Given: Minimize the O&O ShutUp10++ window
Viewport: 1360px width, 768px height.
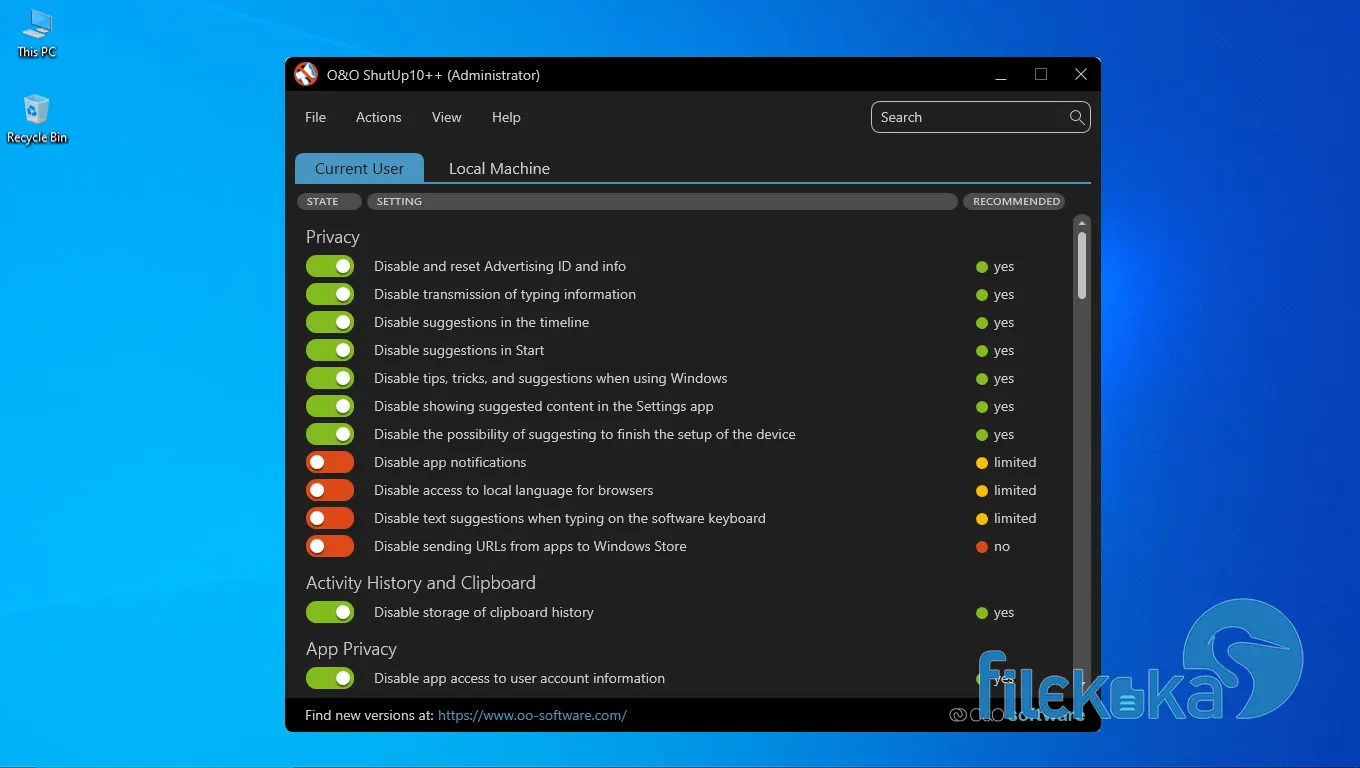Looking at the screenshot, I should (x=1001, y=75).
